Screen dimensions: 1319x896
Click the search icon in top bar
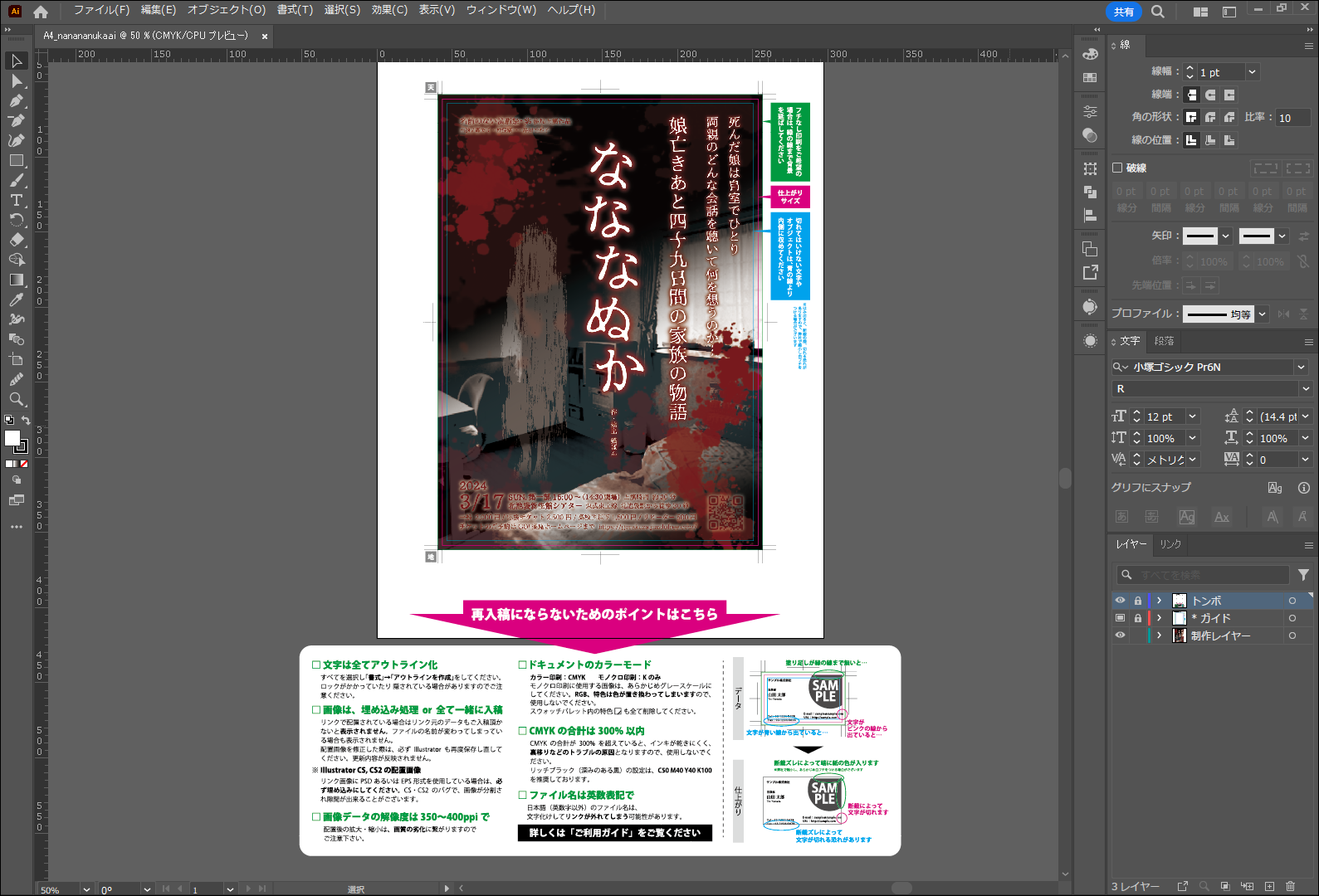[1158, 12]
